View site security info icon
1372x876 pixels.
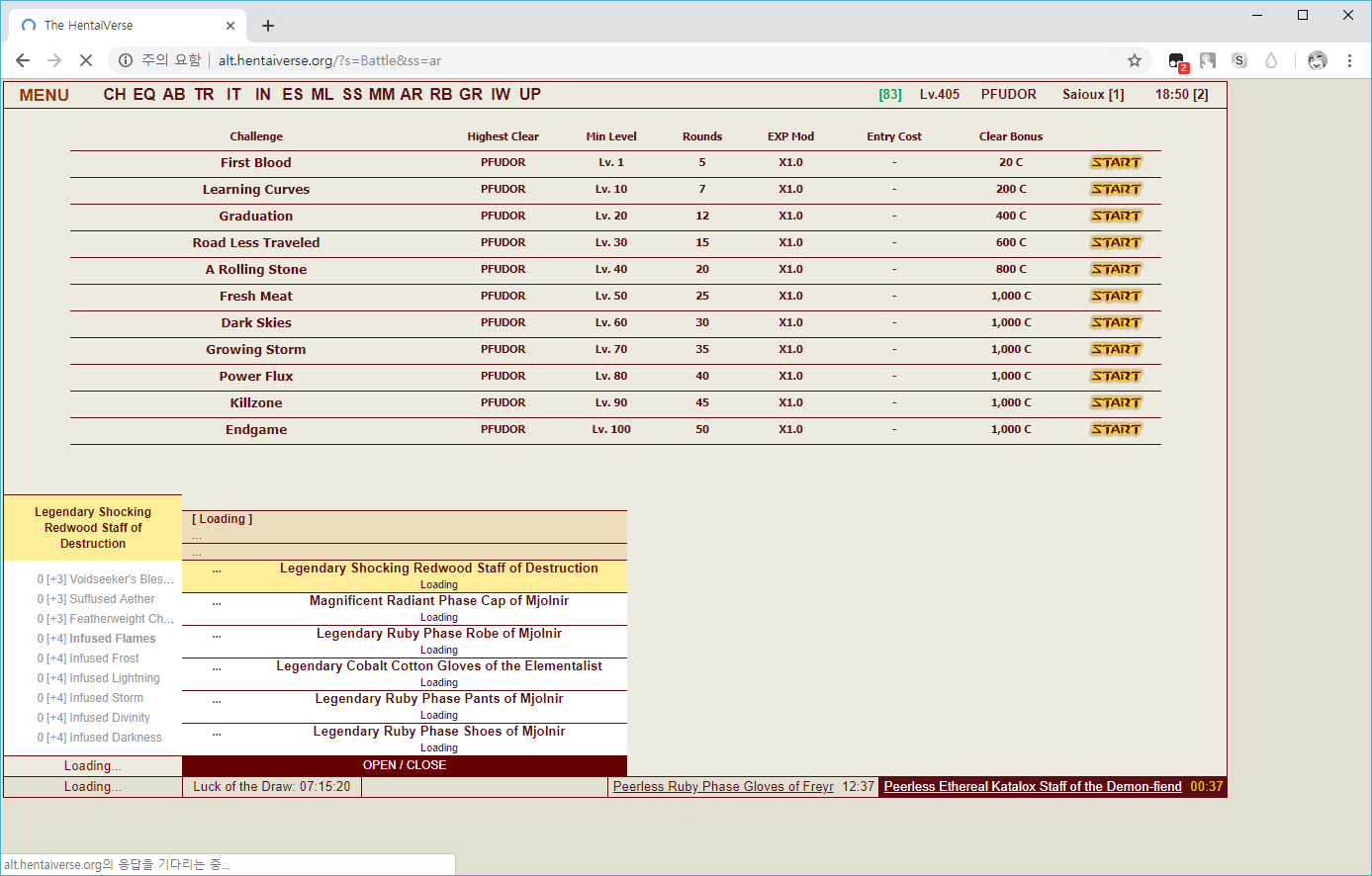[x=126, y=60]
